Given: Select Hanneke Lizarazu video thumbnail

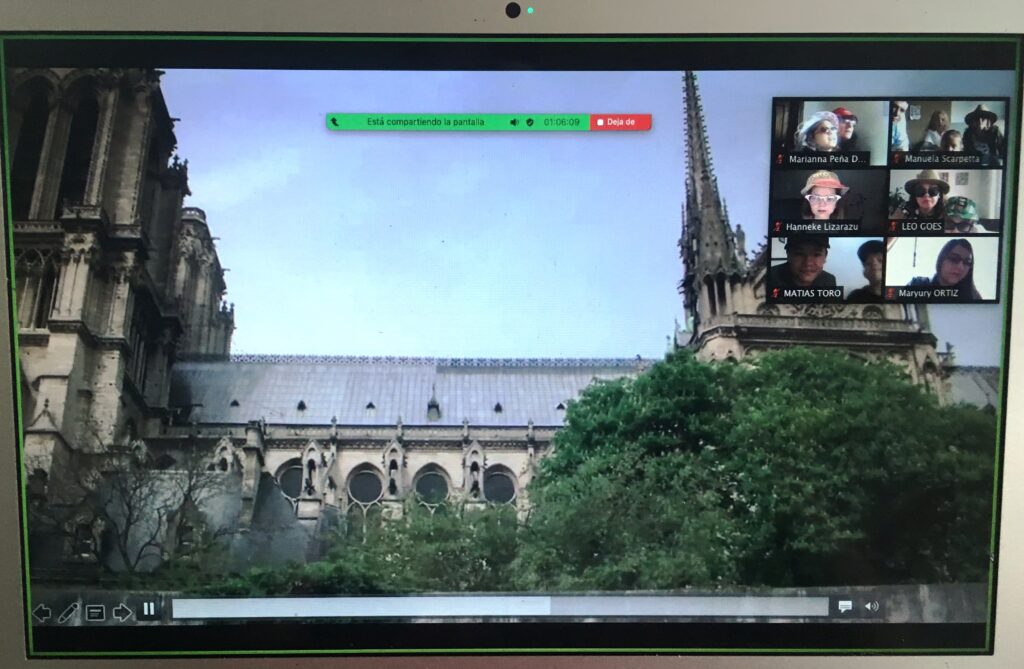Looking at the screenshot, I should coord(828,201).
